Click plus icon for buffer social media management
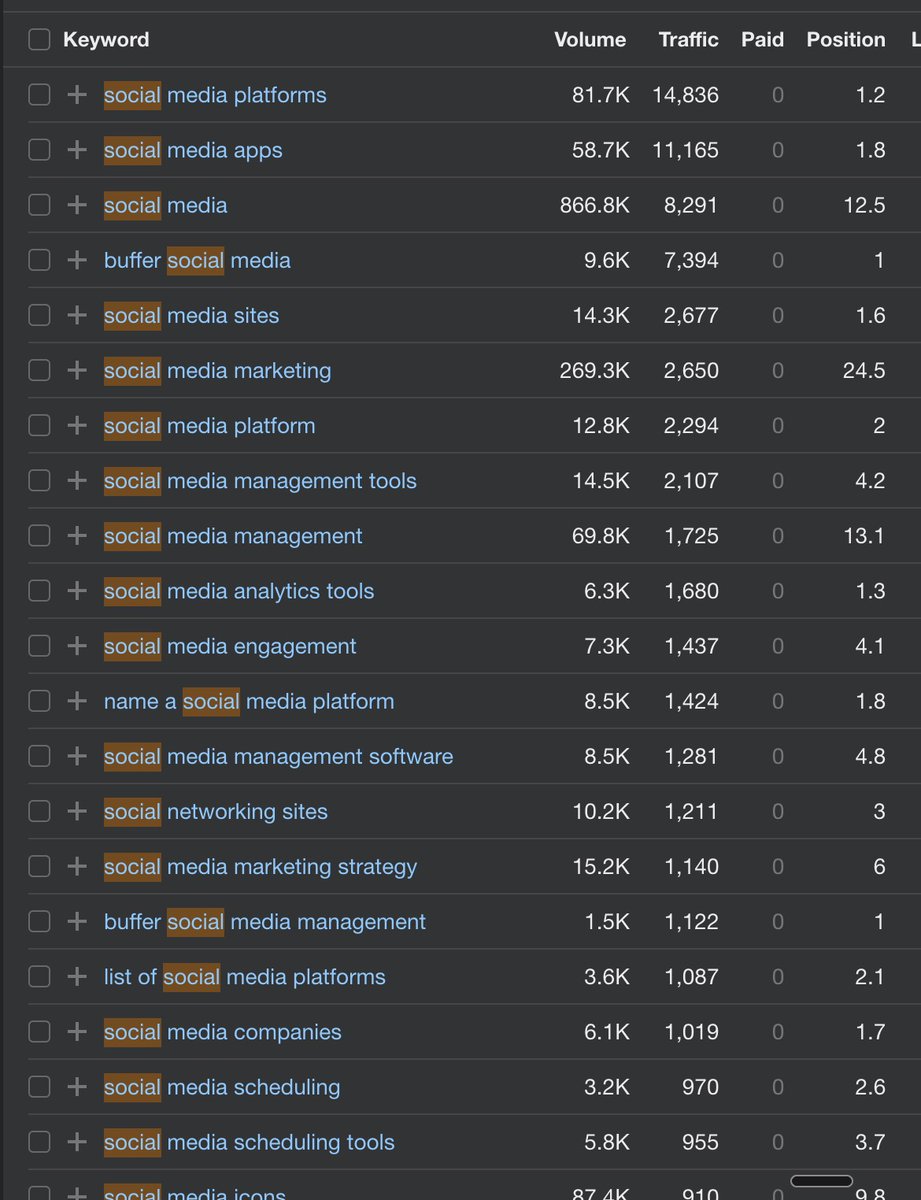921x1200 pixels. (x=77, y=922)
